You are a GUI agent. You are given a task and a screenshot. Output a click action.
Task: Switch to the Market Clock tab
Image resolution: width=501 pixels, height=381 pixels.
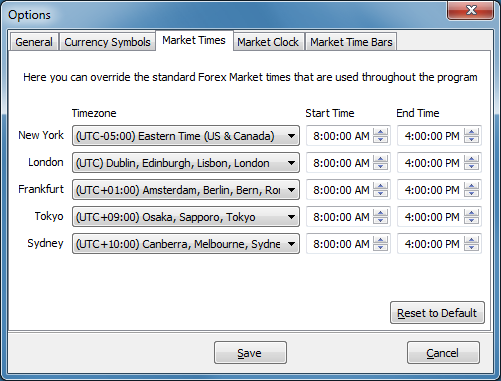click(268, 42)
